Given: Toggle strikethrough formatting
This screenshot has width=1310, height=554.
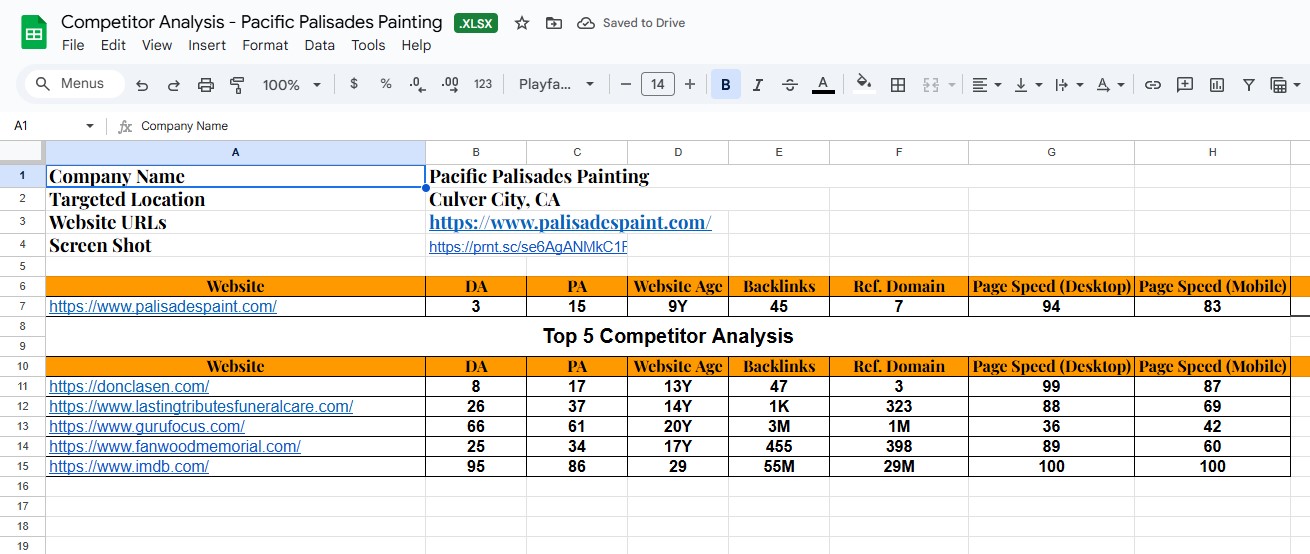Looking at the screenshot, I should pos(789,85).
